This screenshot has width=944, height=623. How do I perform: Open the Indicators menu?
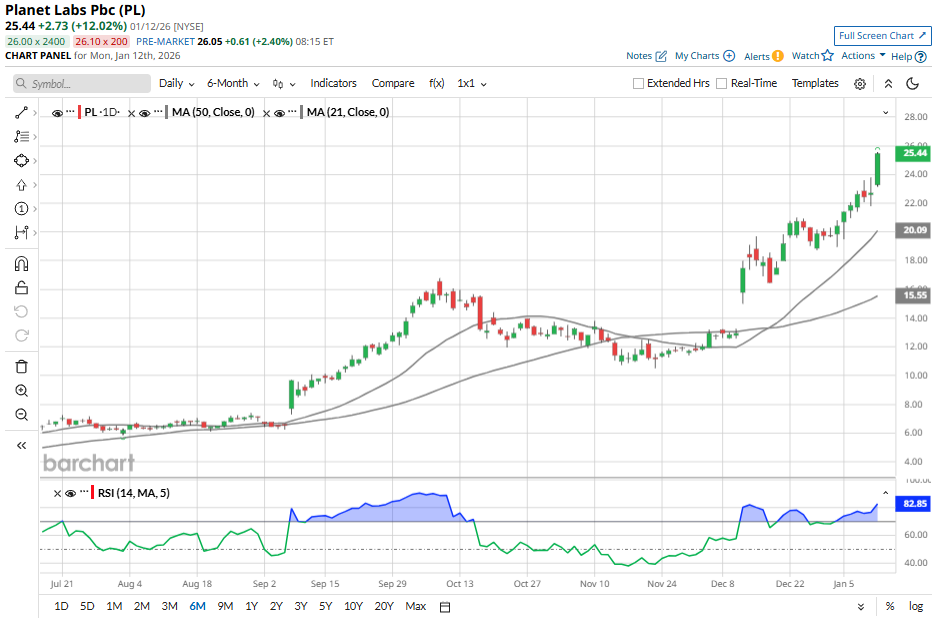click(333, 84)
